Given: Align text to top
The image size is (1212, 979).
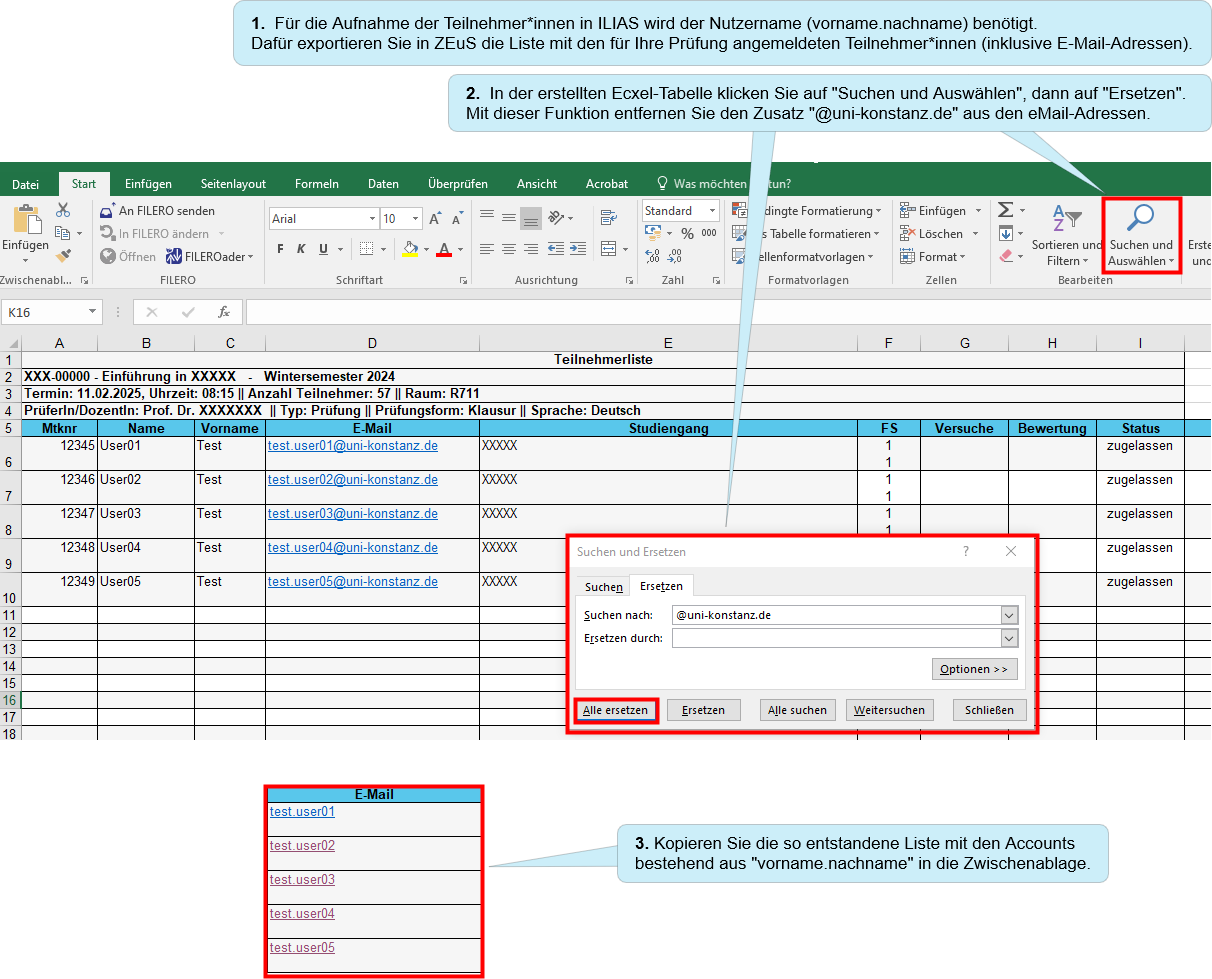Looking at the screenshot, I should tap(487, 217).
